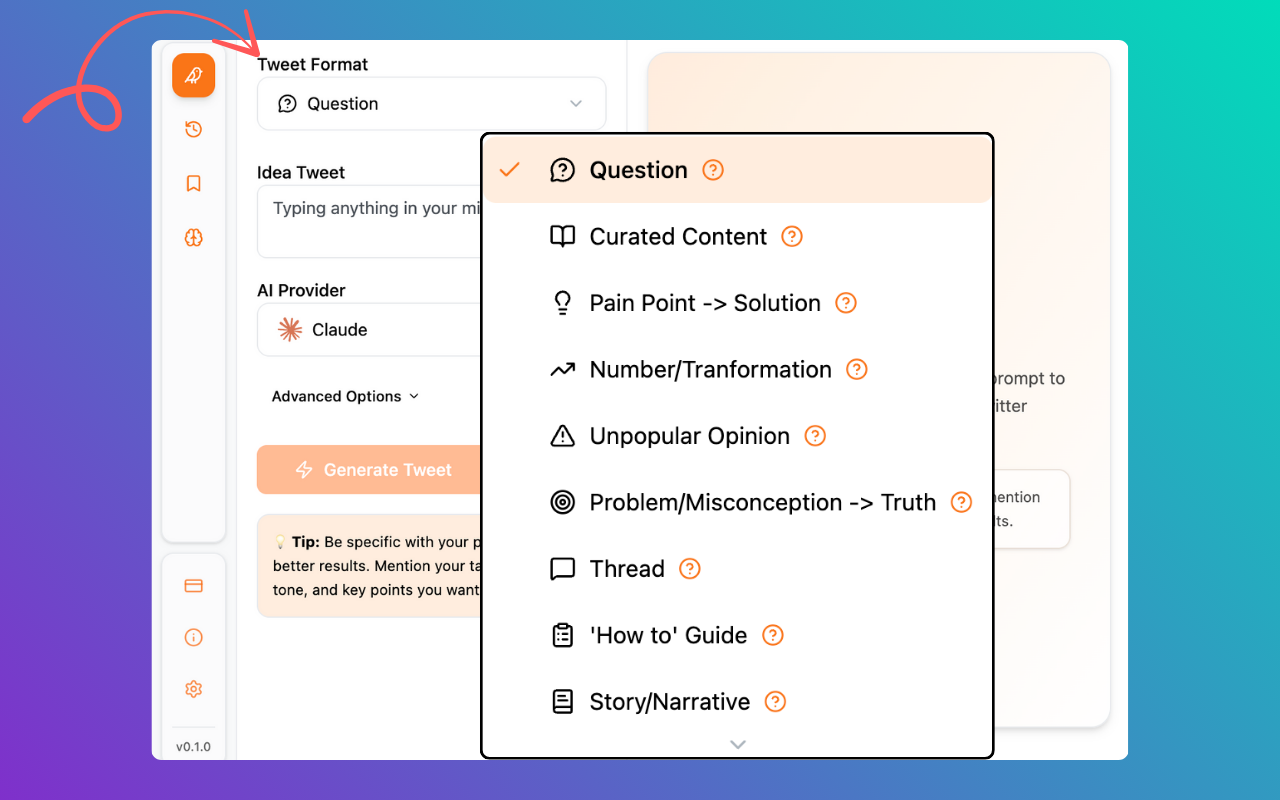Viewport: 1280px width, 800px height.
Task: Click the scroll-down chevron at list bottom
Action: tap(738, 744)
